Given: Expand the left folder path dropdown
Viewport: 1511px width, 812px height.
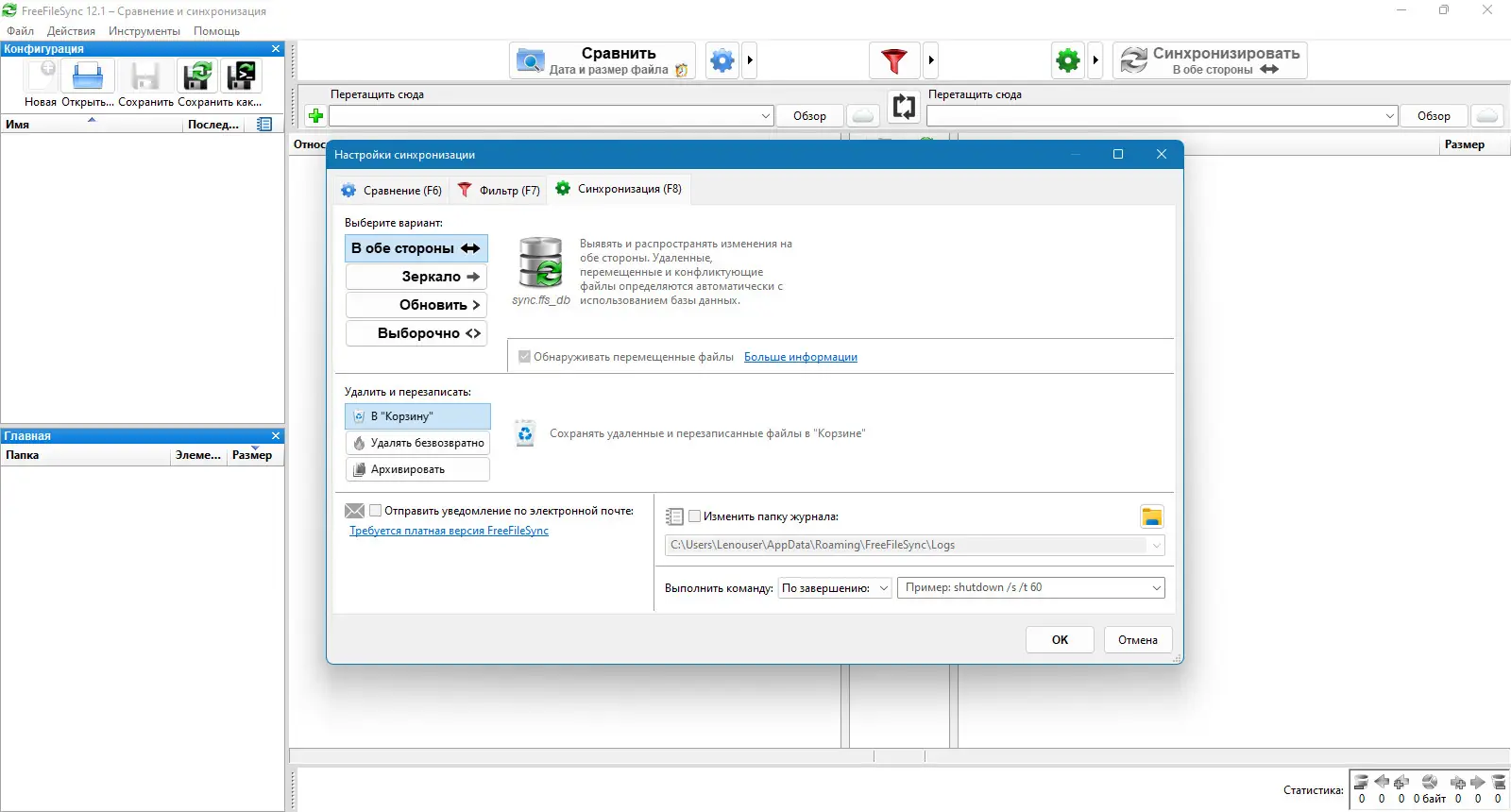Looking at the screenshot, I should (x=766, y=116).
